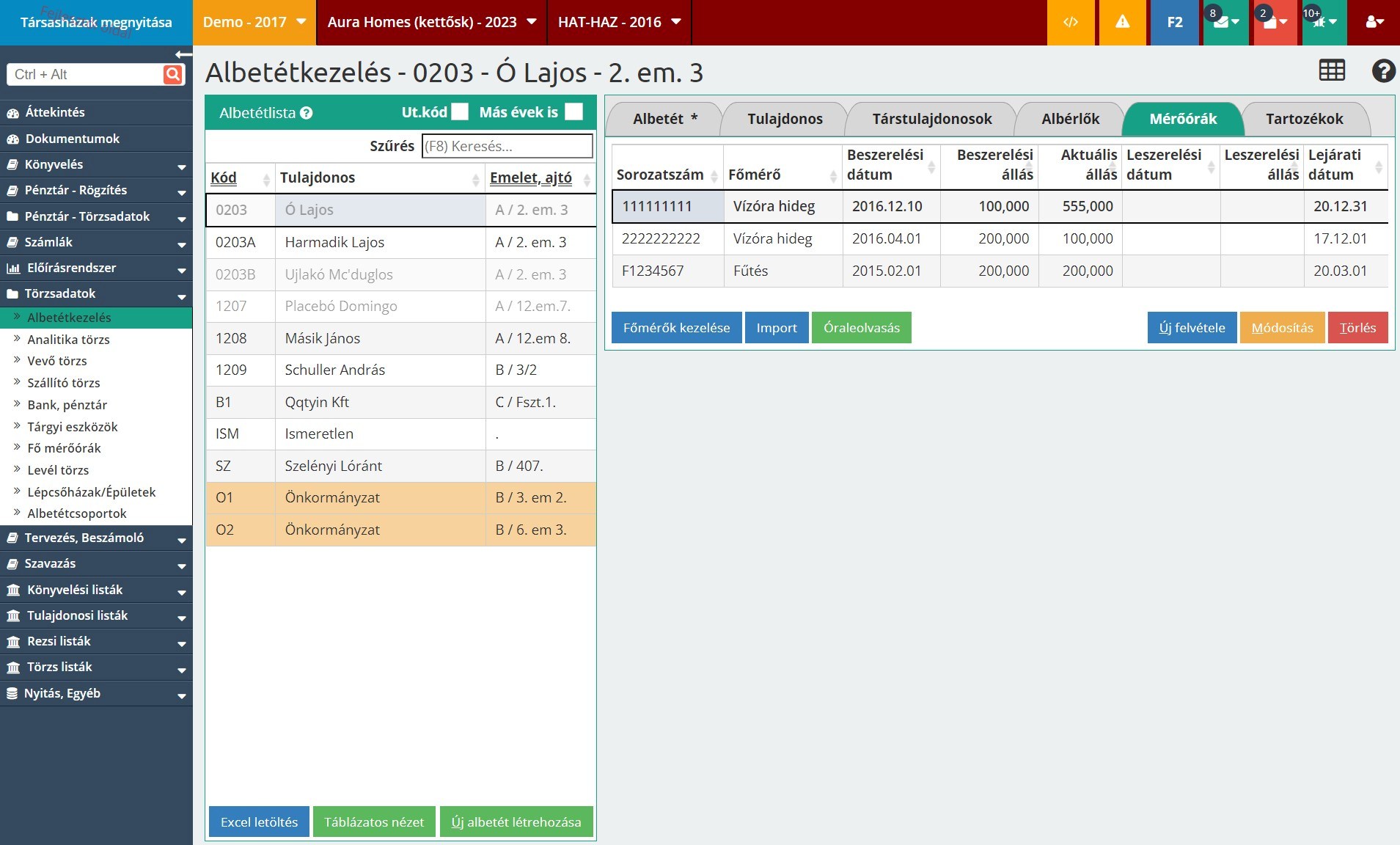Viewport: 1400px width, 845px height.
Task: Open the Tartozékok tab
Action: point(1304,119)
